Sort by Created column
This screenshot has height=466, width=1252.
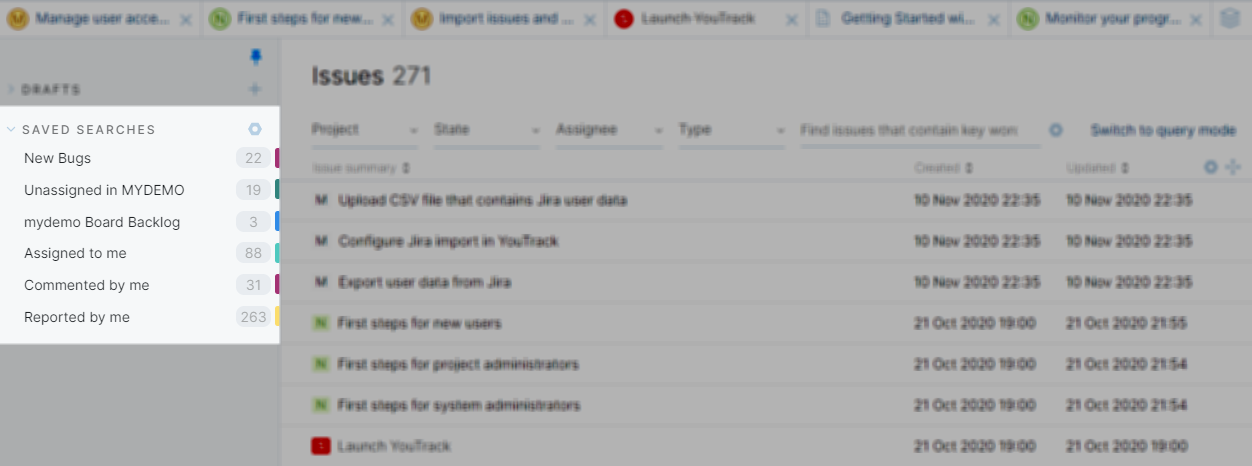pos(943,168)
